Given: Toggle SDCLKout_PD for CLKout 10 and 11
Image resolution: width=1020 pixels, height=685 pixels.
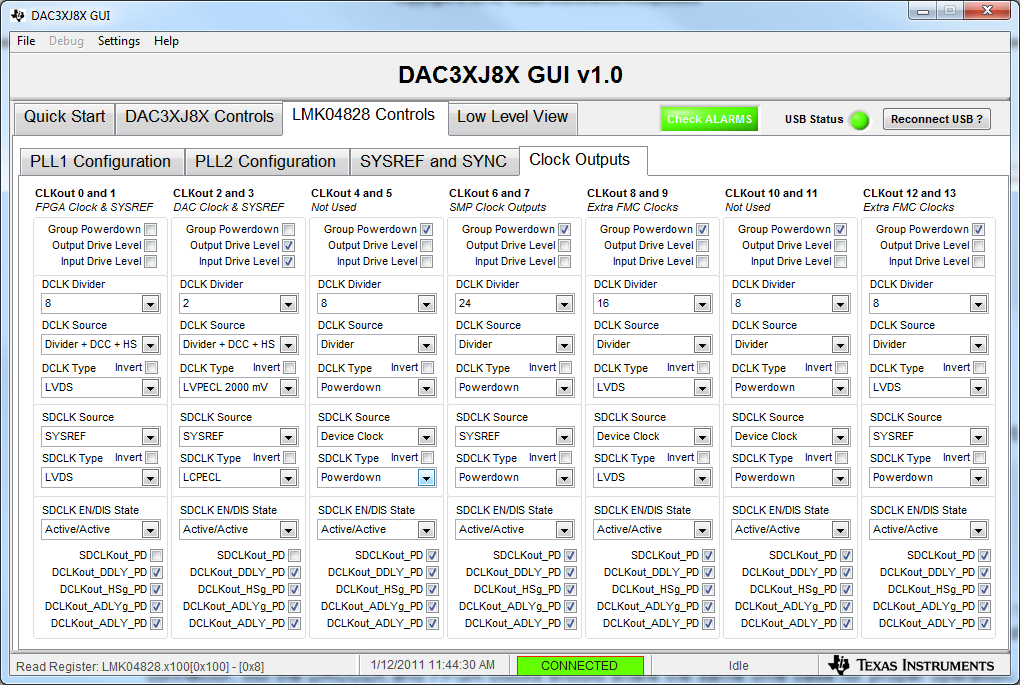Looking at the screenshot, I should point(847,556).
